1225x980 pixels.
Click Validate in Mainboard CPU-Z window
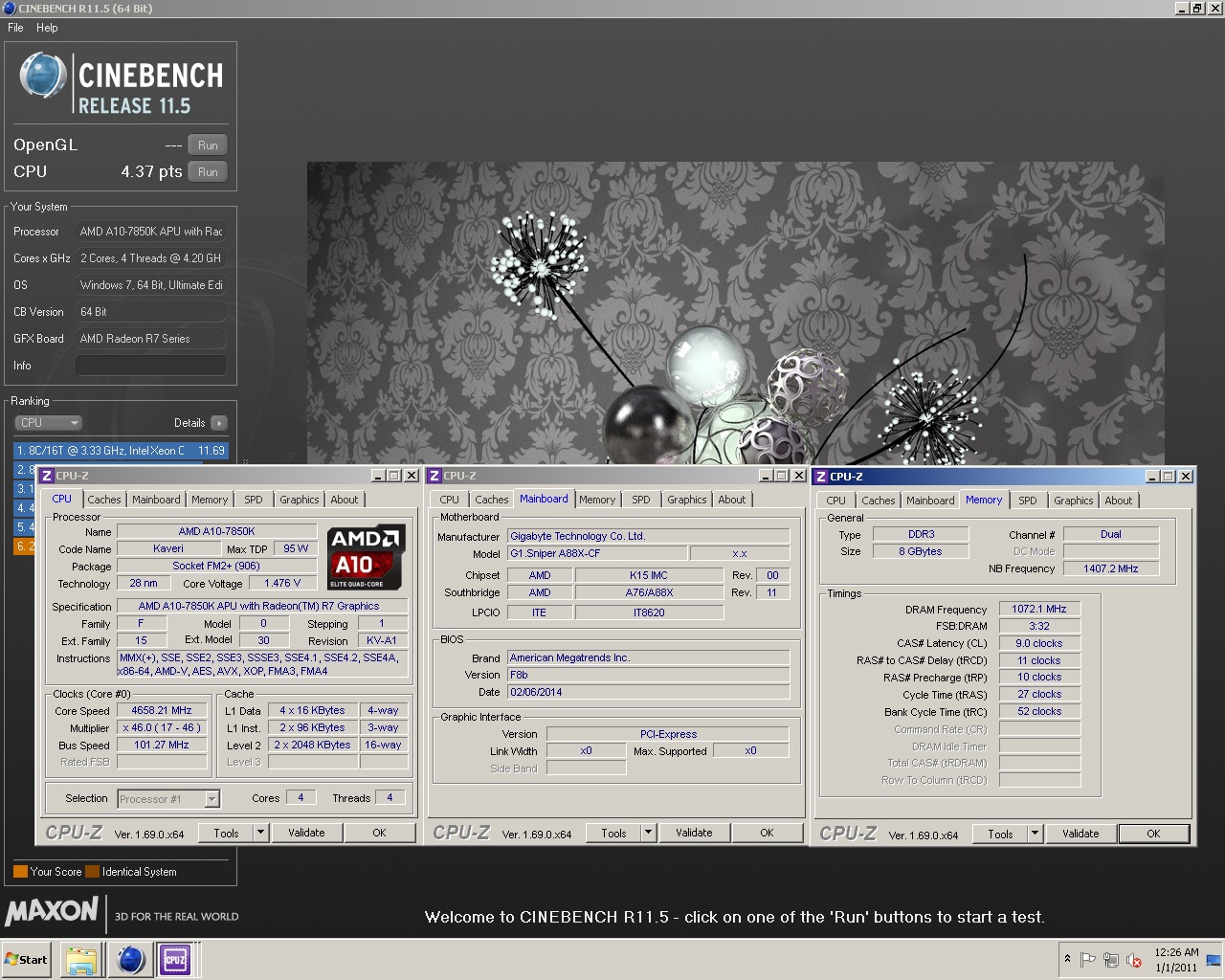(694, 833)
